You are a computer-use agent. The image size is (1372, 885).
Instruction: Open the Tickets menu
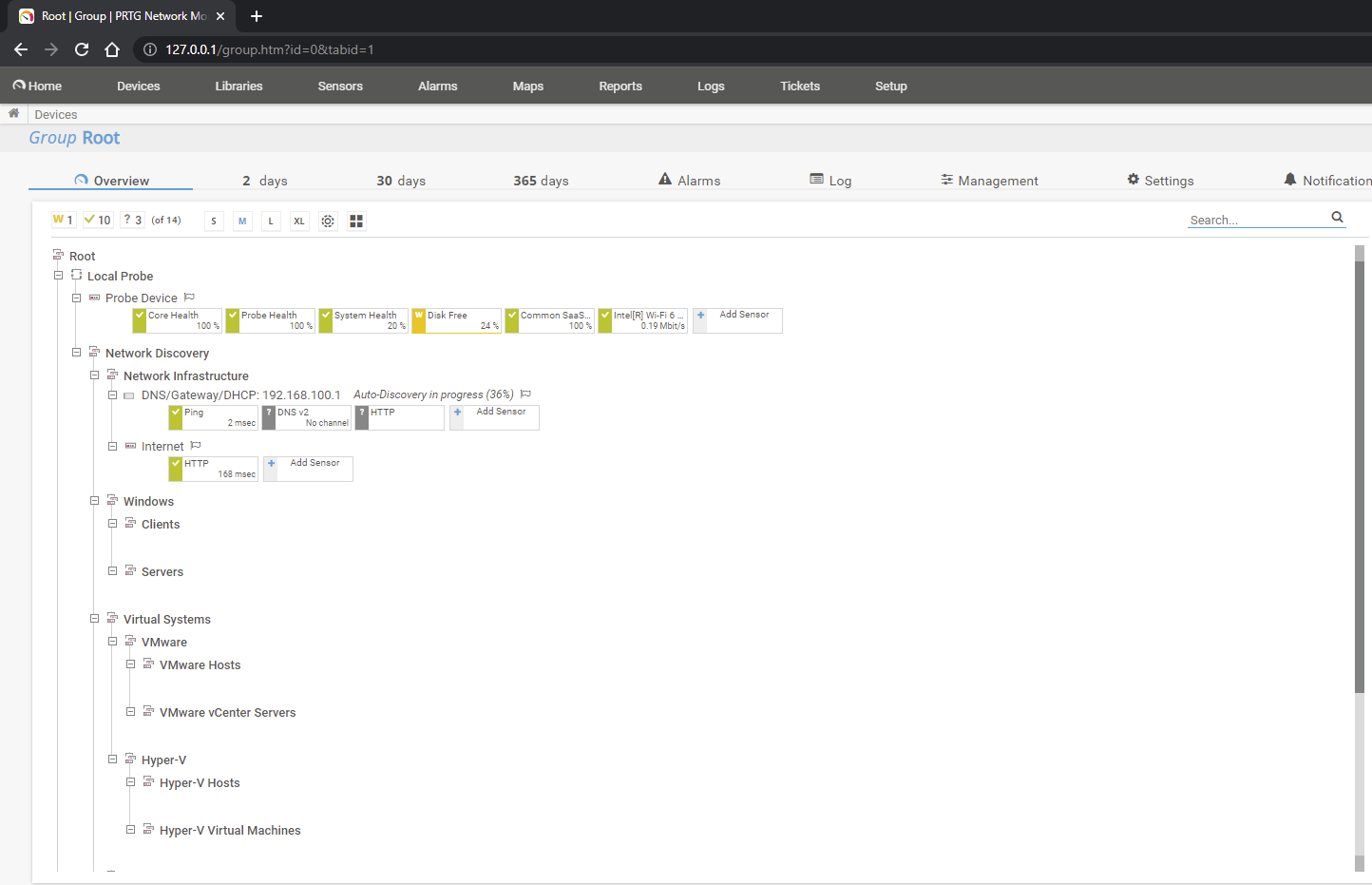[800, 86]
